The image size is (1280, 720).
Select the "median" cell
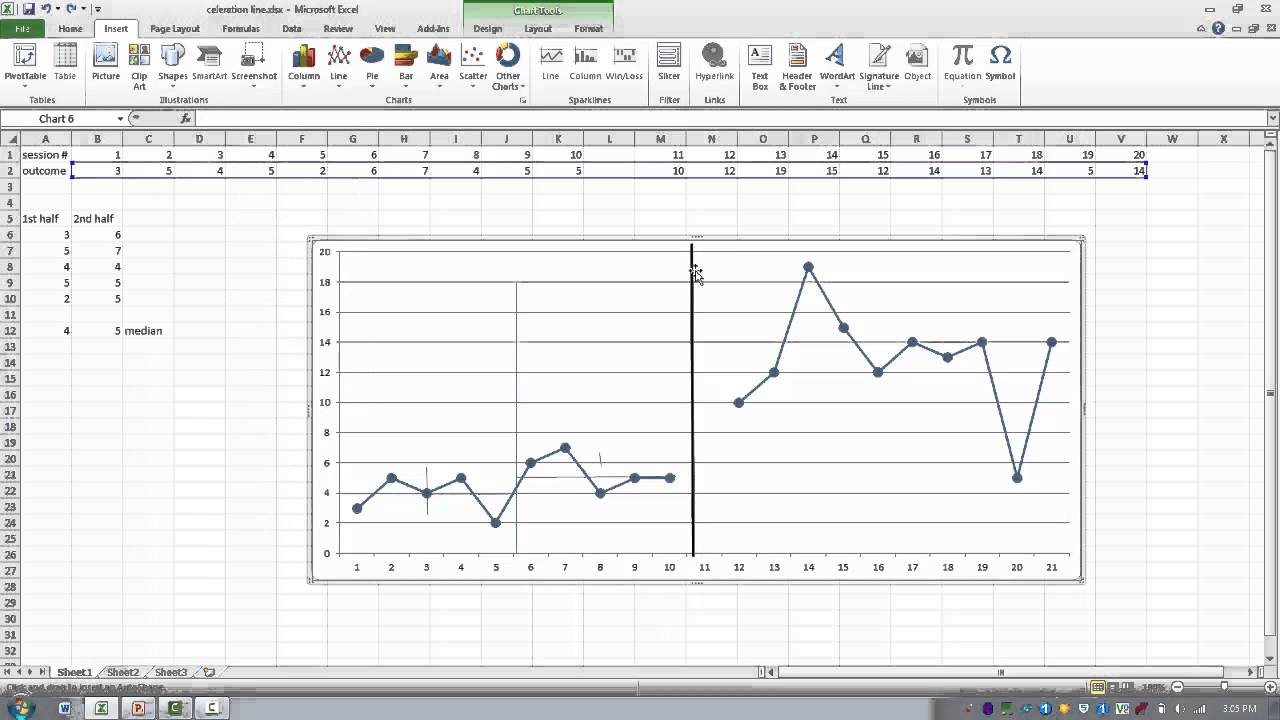(148, 331)
